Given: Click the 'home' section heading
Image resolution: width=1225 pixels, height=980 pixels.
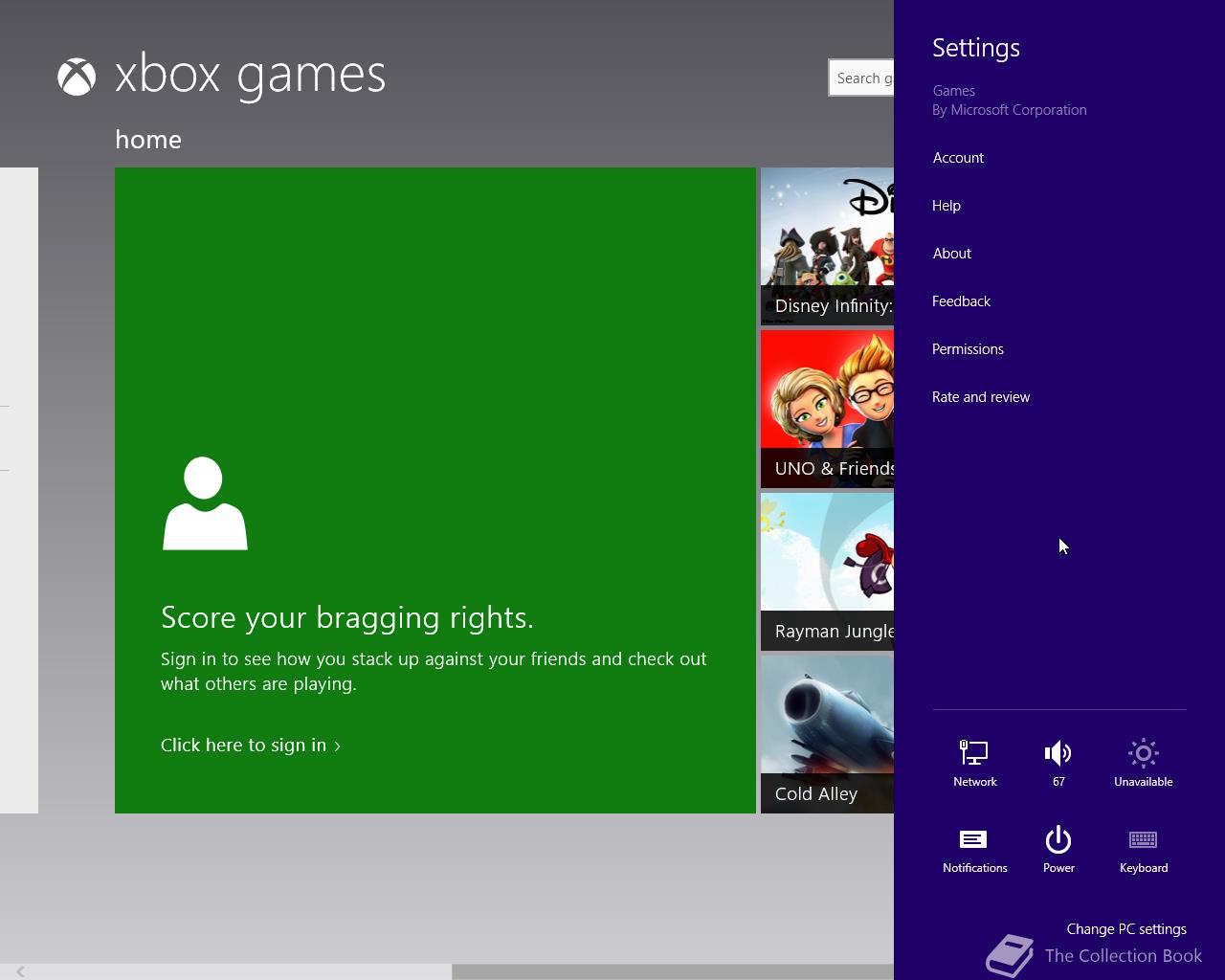Looking at the screenshot, I should [x=148, y=140].
